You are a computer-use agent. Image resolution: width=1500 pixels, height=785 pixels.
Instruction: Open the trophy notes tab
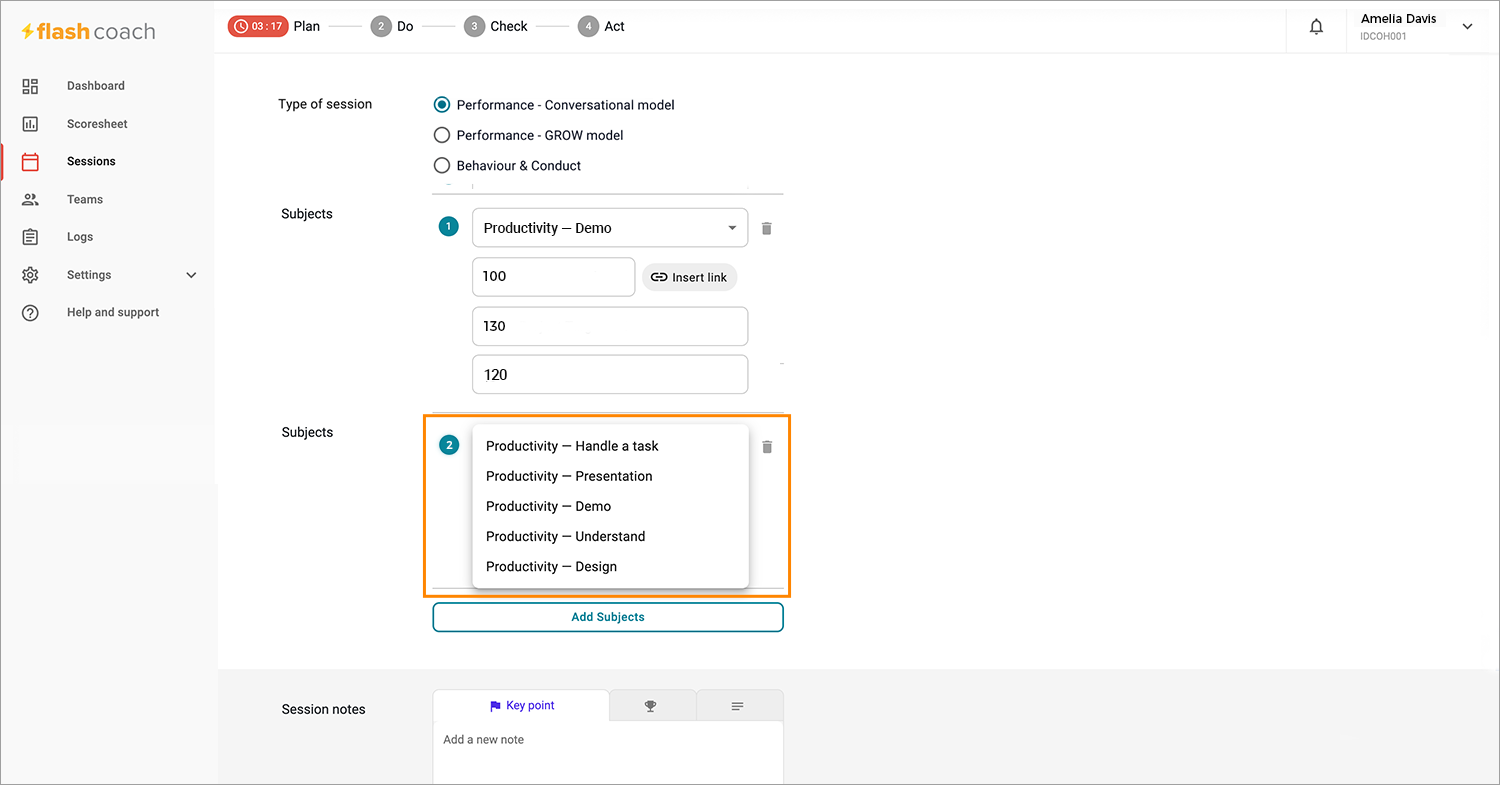tap(651, 706)
